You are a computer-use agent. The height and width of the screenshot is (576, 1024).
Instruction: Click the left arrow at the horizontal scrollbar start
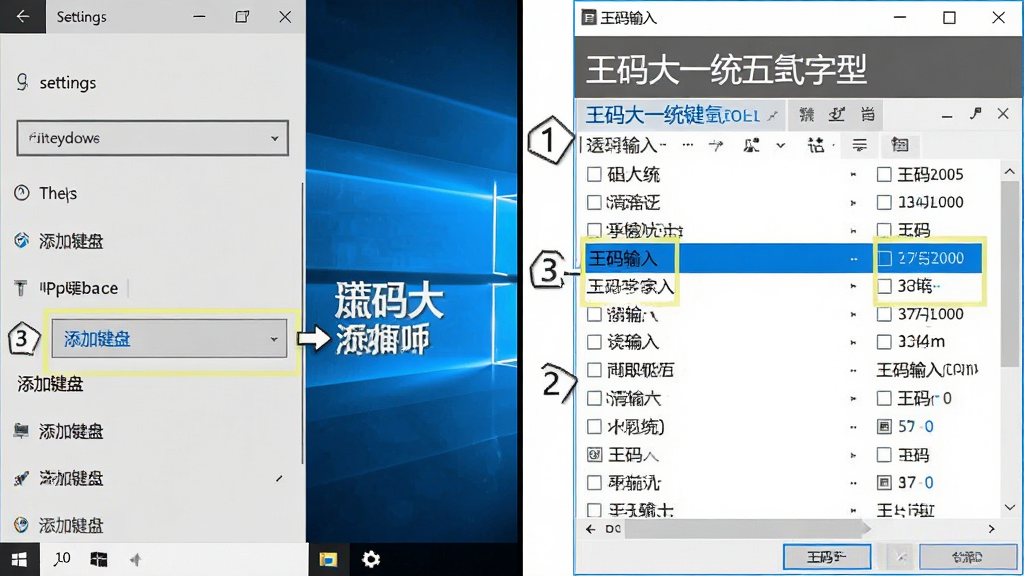coord(590,529)
